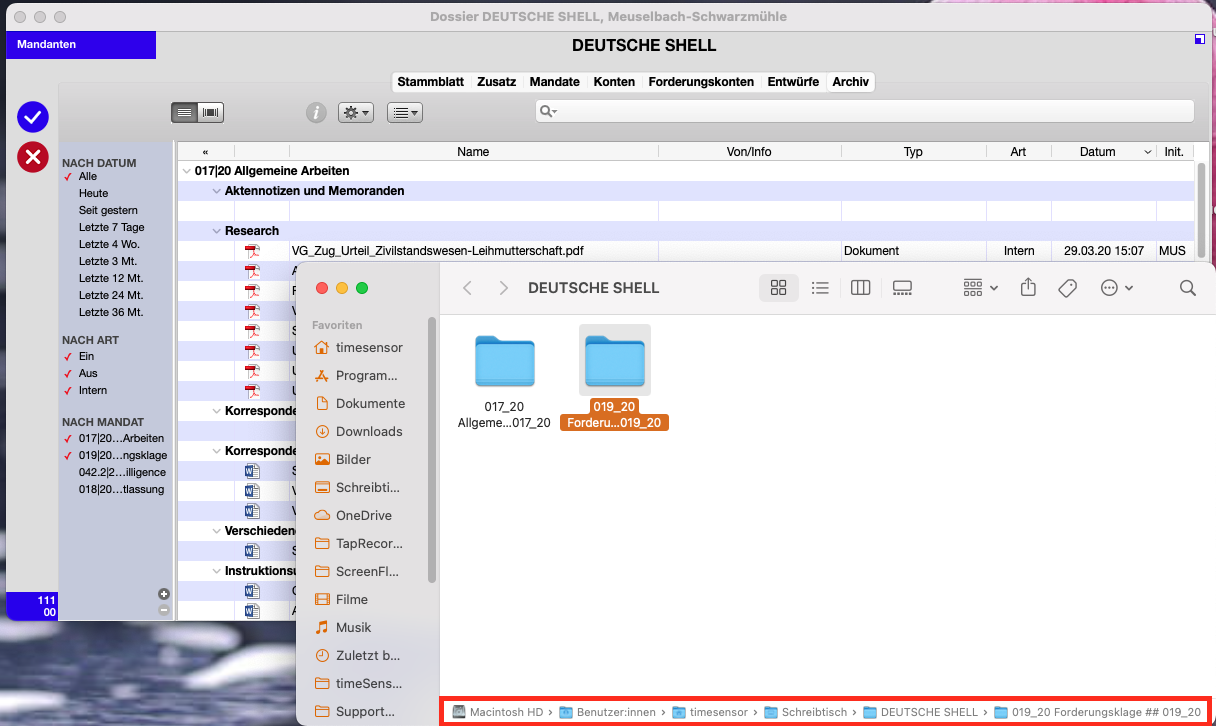Open the Finder group-by dropdown

980,288
